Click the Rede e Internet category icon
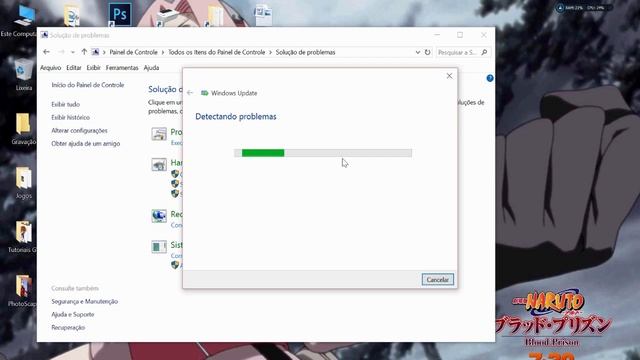The width and height of the screenshot is (640, 360). point(159,216)
